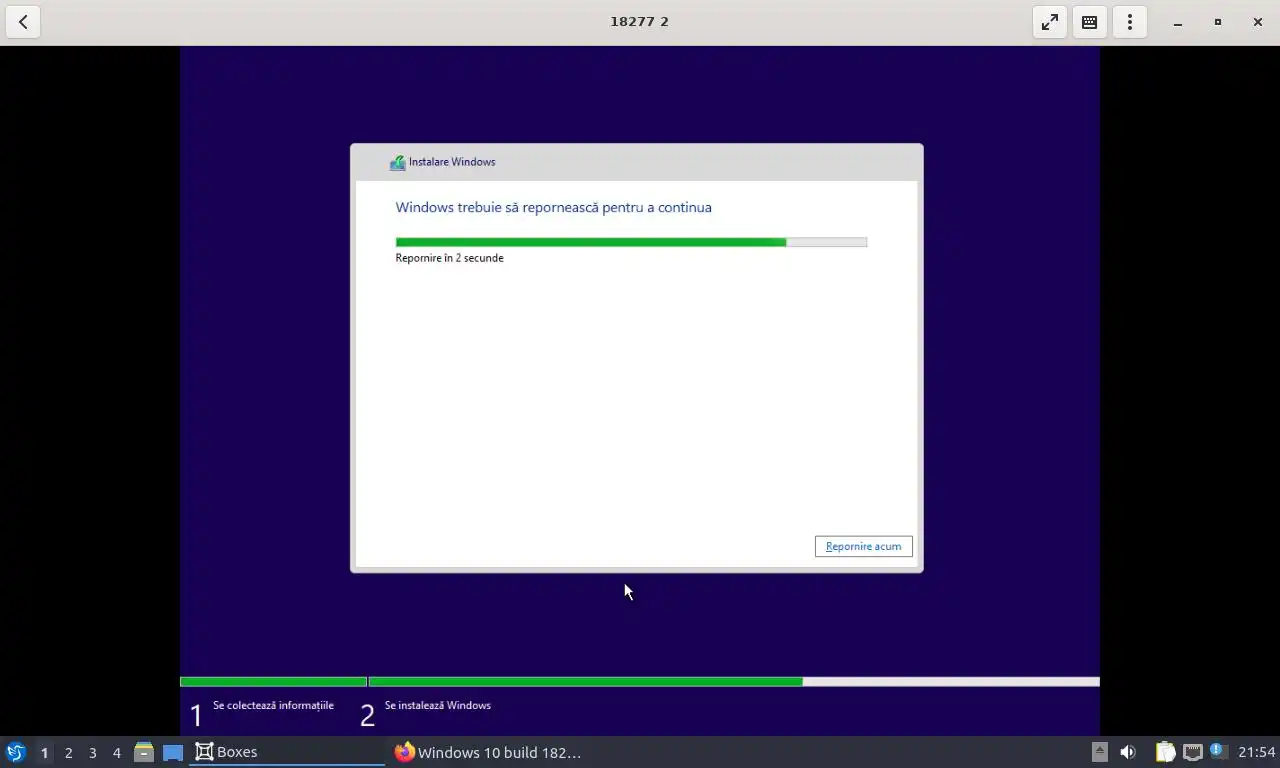Click the 21:54 clock
The image size is (1280, 768).
pyautogui.click(x=1256, y=752)
